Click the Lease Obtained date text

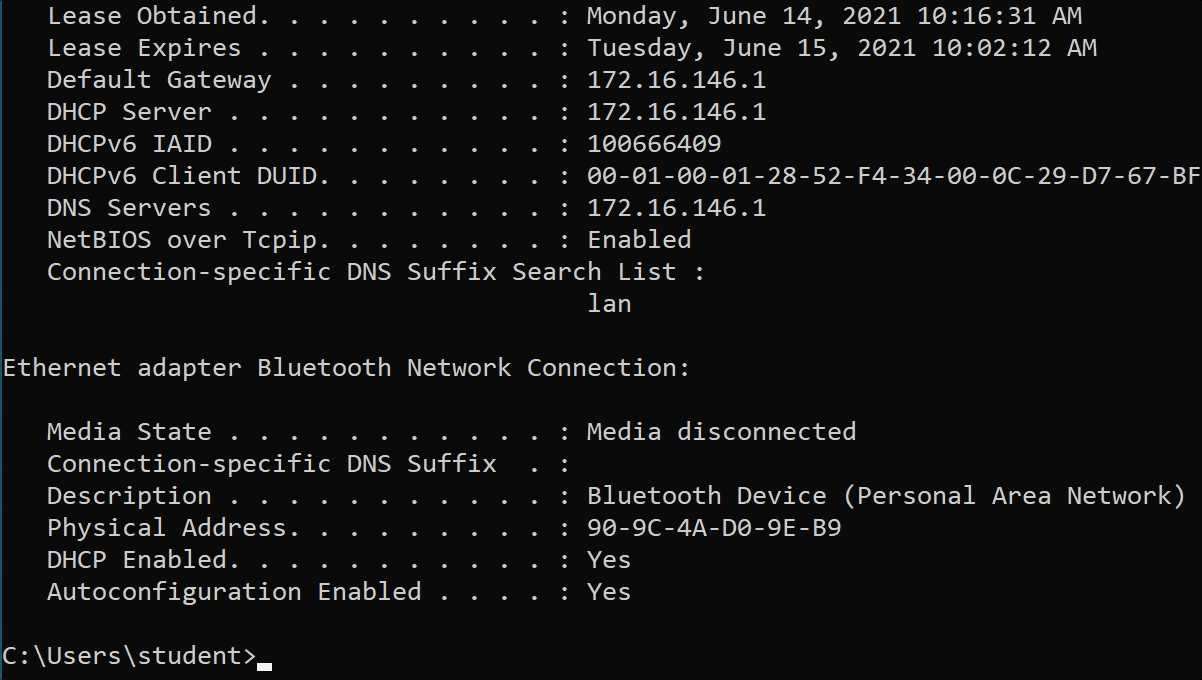(834, 16)
